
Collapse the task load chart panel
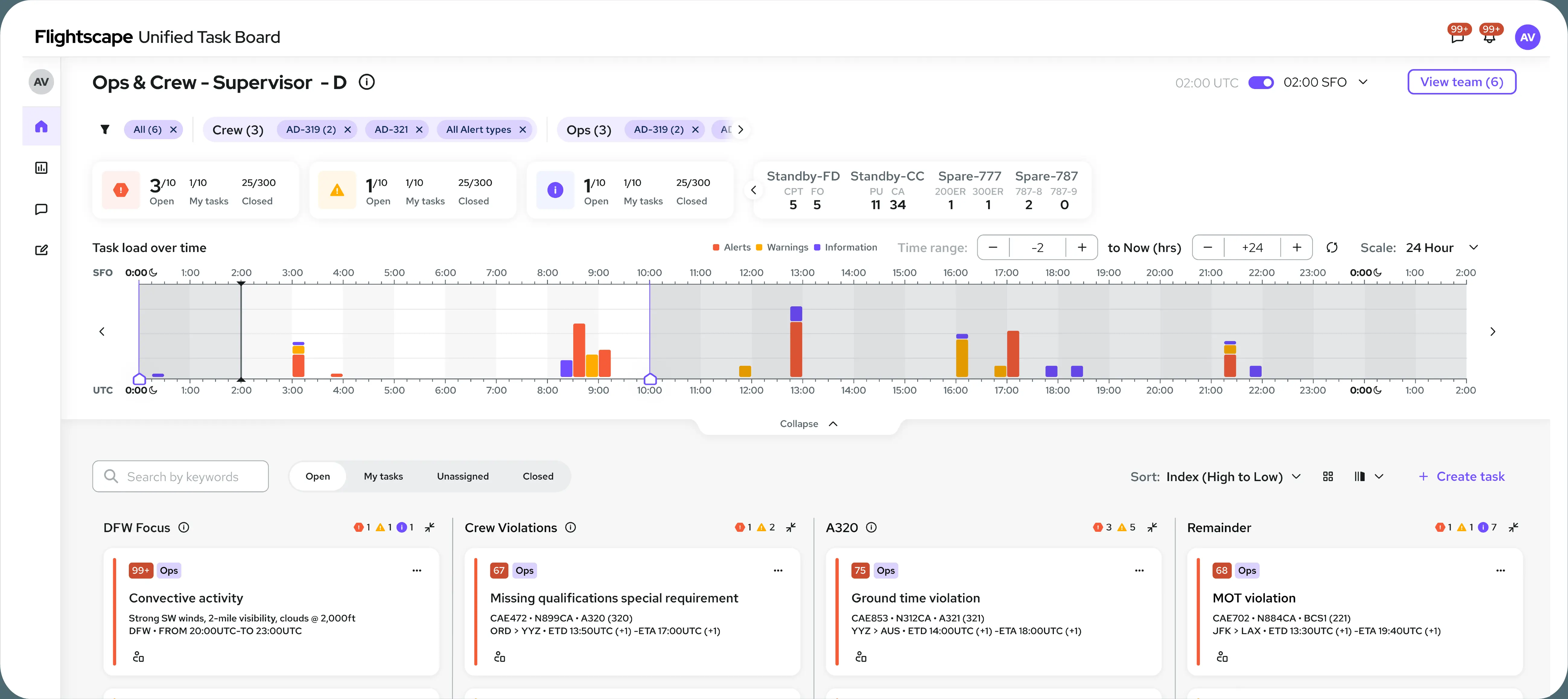click(808, 424)
